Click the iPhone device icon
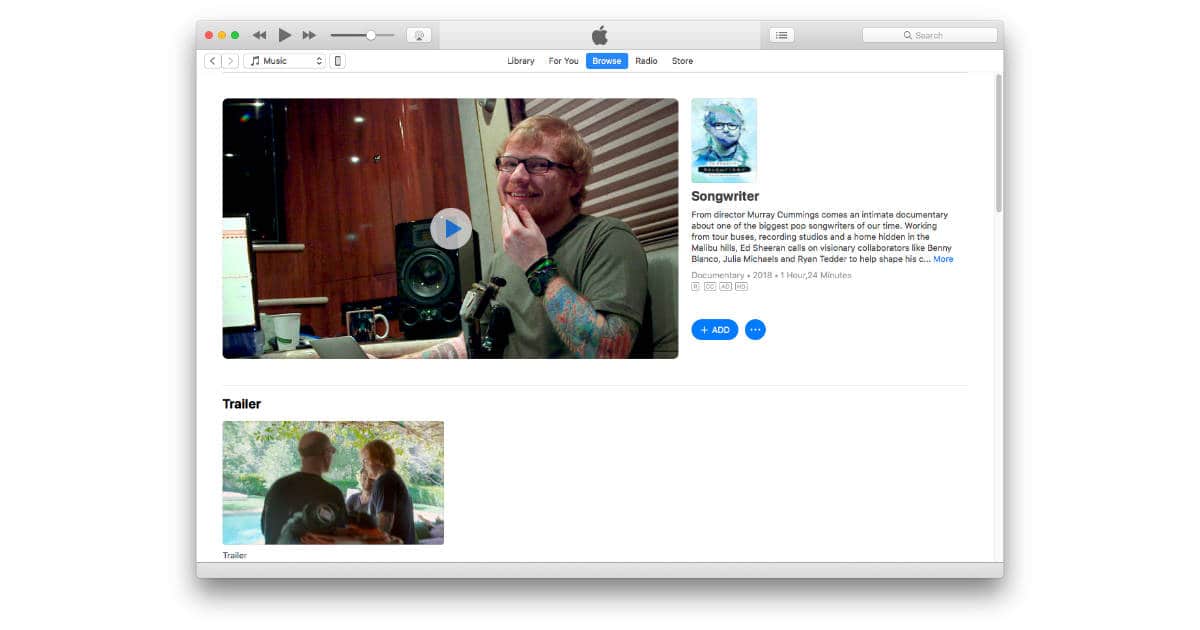 click(338, 61)
